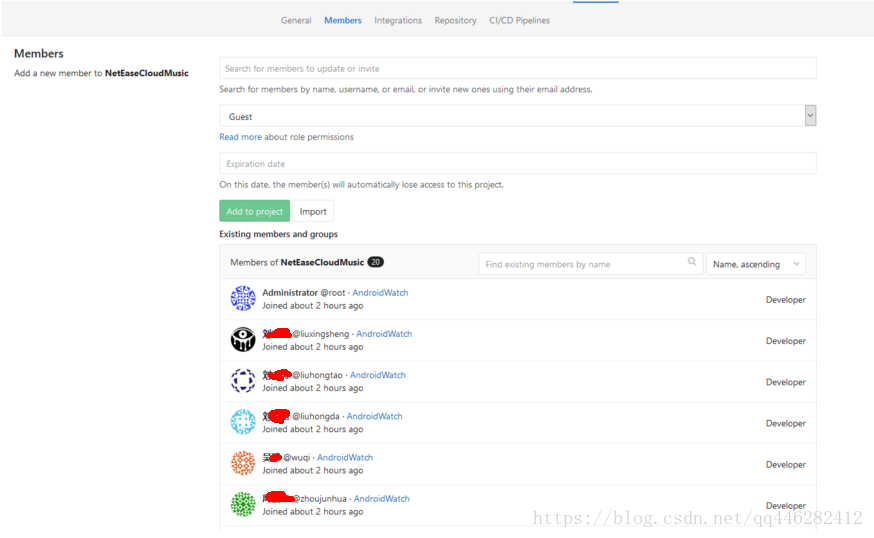Click the search members to invite field
Viewport: 874px width, 538px height.
pyautogui.click(x=518, y=68)
